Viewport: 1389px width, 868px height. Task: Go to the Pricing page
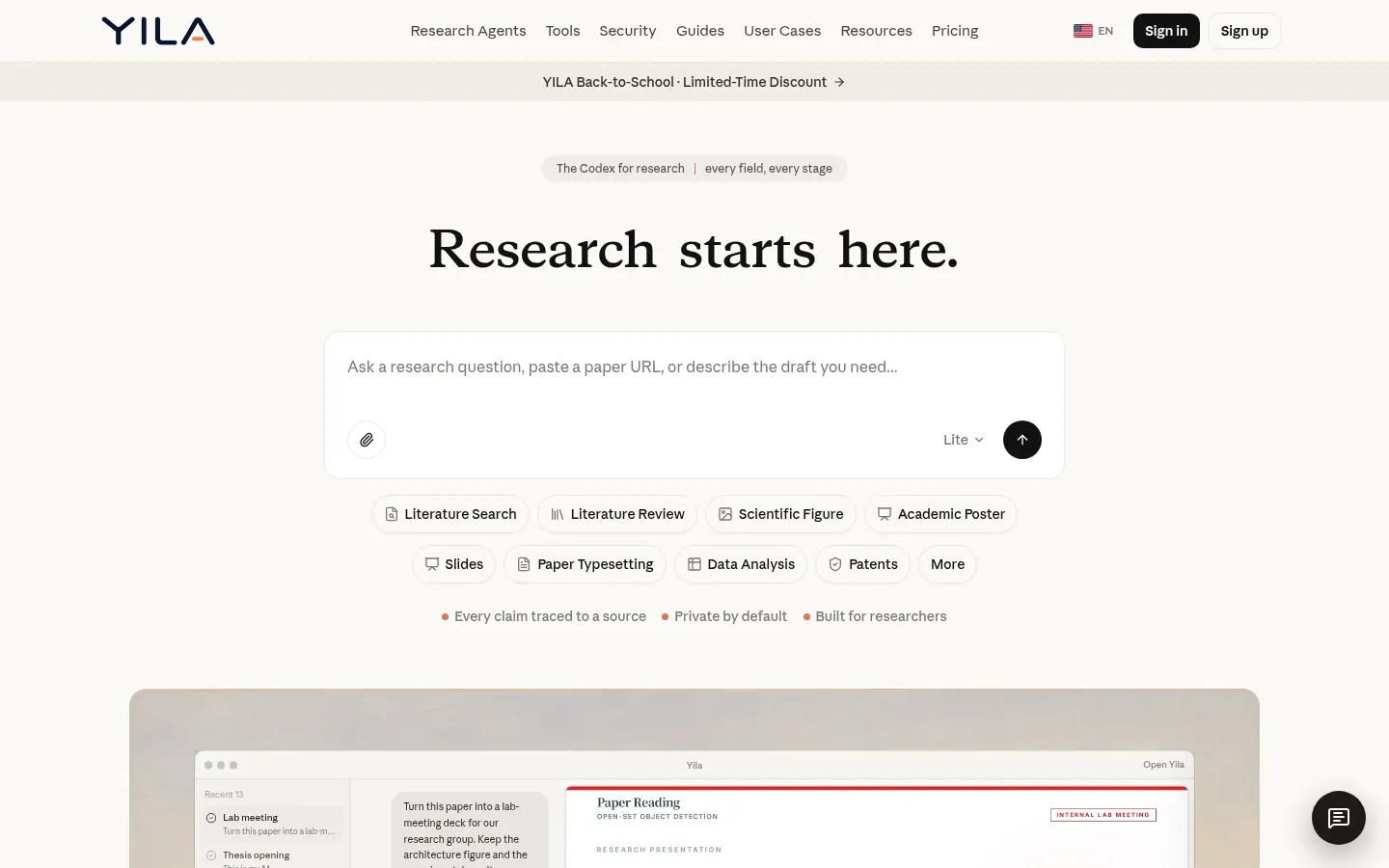(x=955, y=31)
